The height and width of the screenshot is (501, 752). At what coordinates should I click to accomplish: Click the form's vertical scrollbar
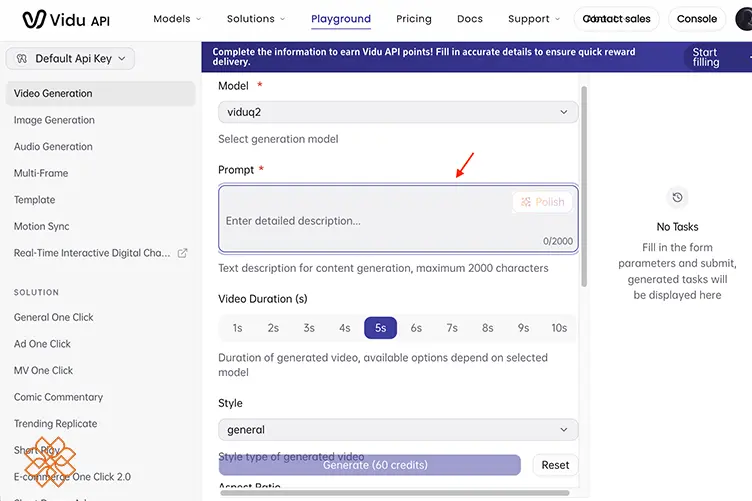tap(584, 186)
